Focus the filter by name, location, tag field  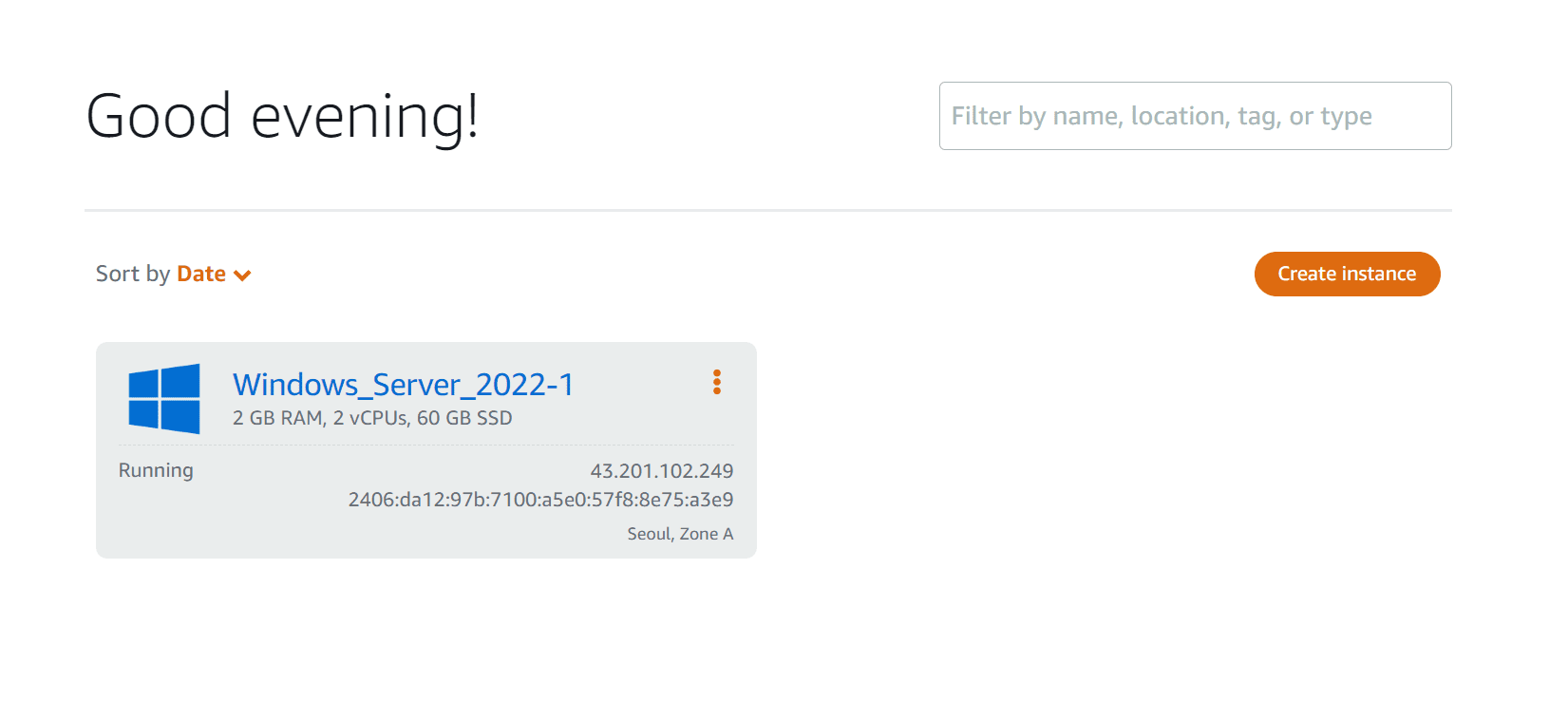[1195, 116]
